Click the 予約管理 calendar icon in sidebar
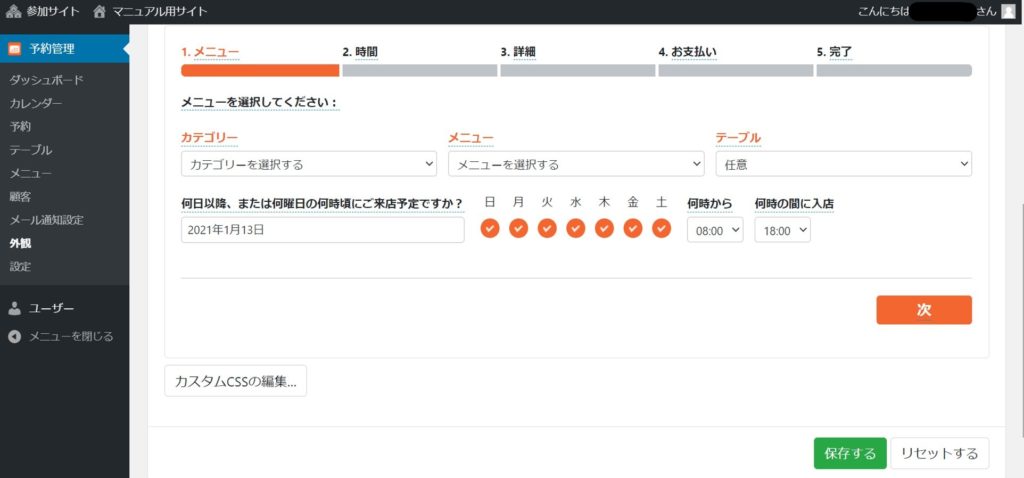Image resolution: width=1024 pixels, height=478 pixels. [15, 48]
